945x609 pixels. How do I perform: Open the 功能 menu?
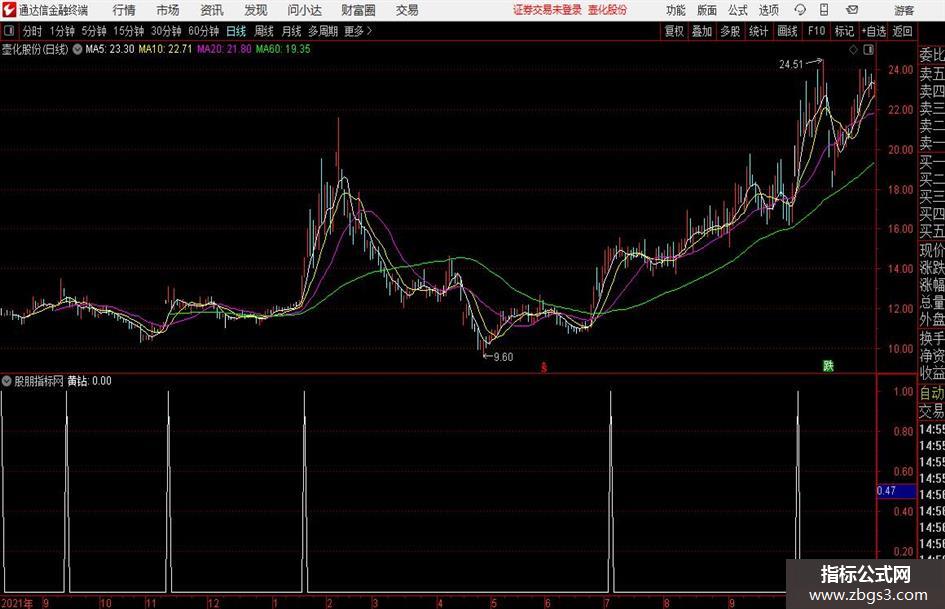[x=676, y=10]
